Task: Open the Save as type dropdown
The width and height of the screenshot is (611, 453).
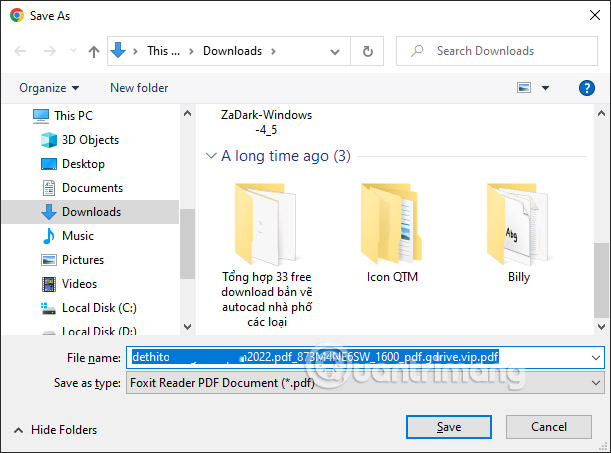Action: (365, 383)
